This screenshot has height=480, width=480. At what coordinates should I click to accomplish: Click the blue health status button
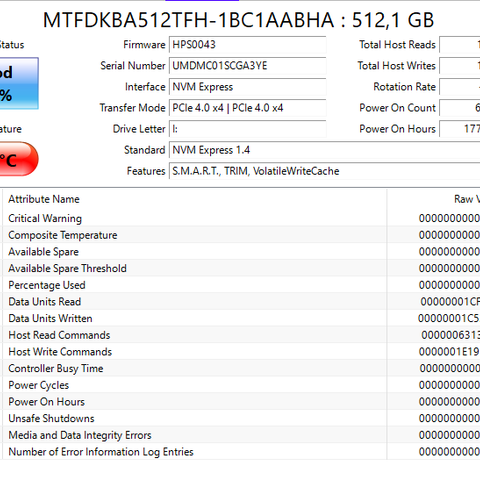pyautogui.click(x=19, y=83)
